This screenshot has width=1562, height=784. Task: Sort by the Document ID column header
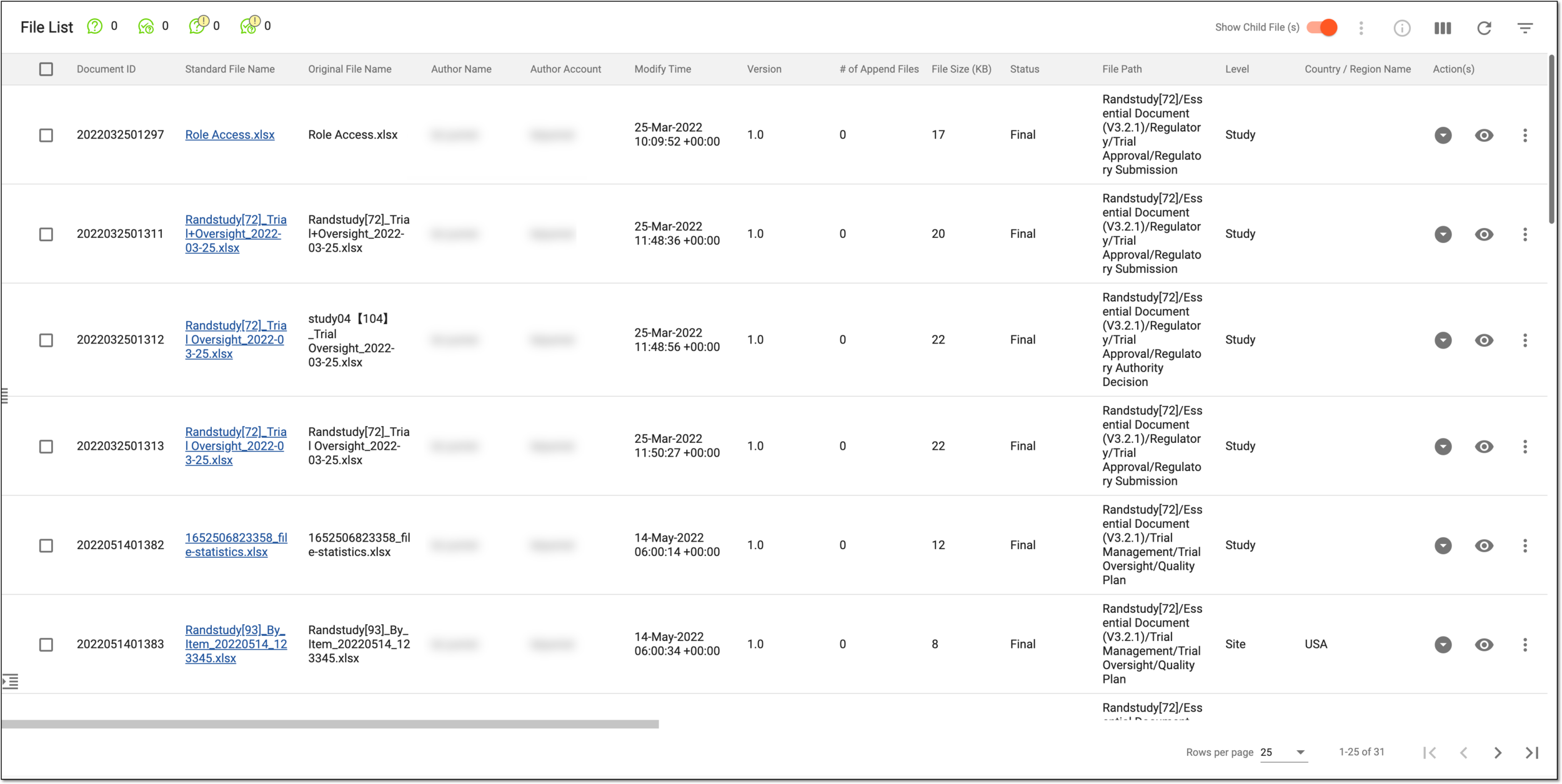click(106, 69)
